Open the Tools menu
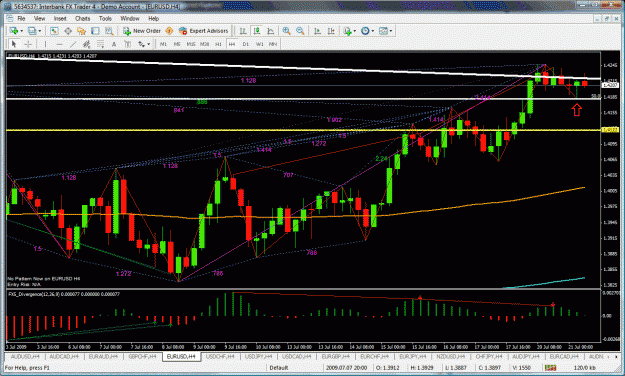Image resolution: width=625 pixels, height=376 pixels. [x=105, y=18]
